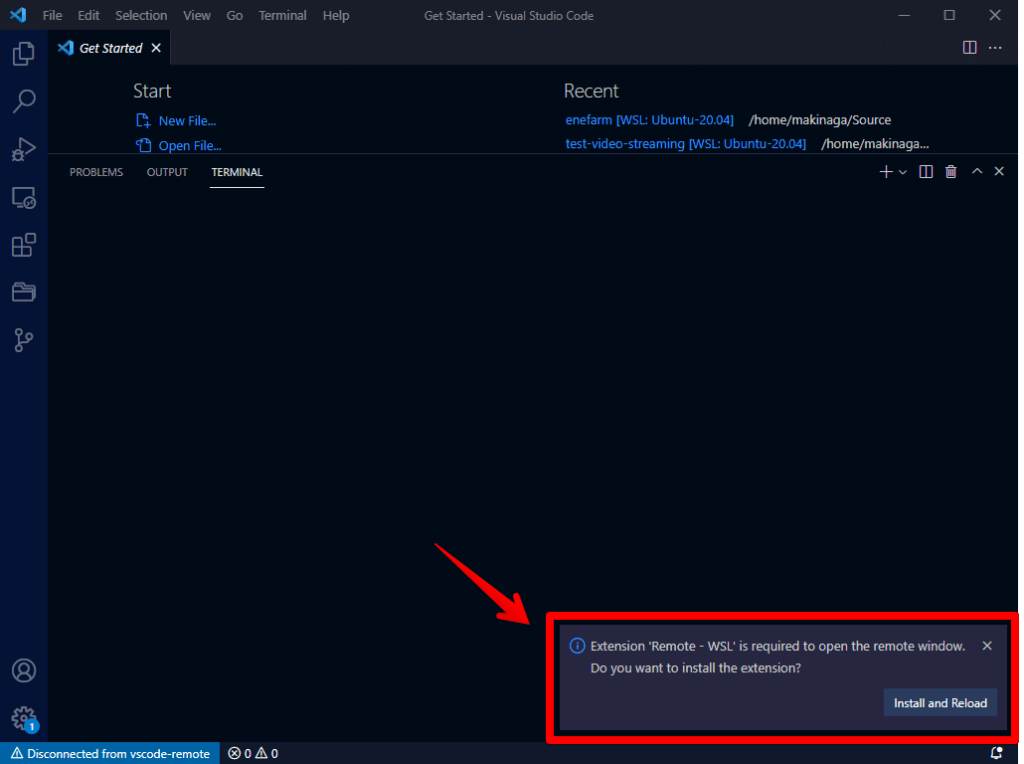
Task: Toggle the notifications bell in the status bar
Action: point(996,753)
